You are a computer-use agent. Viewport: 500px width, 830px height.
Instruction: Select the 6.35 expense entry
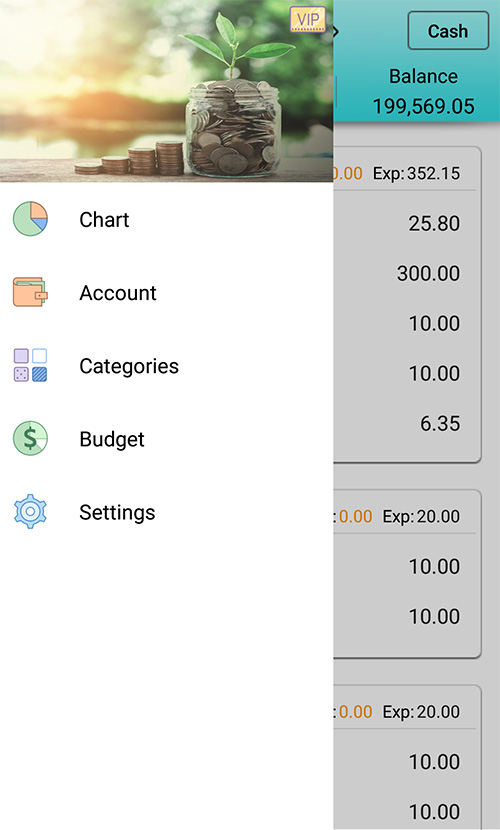(x=440, y=423)
